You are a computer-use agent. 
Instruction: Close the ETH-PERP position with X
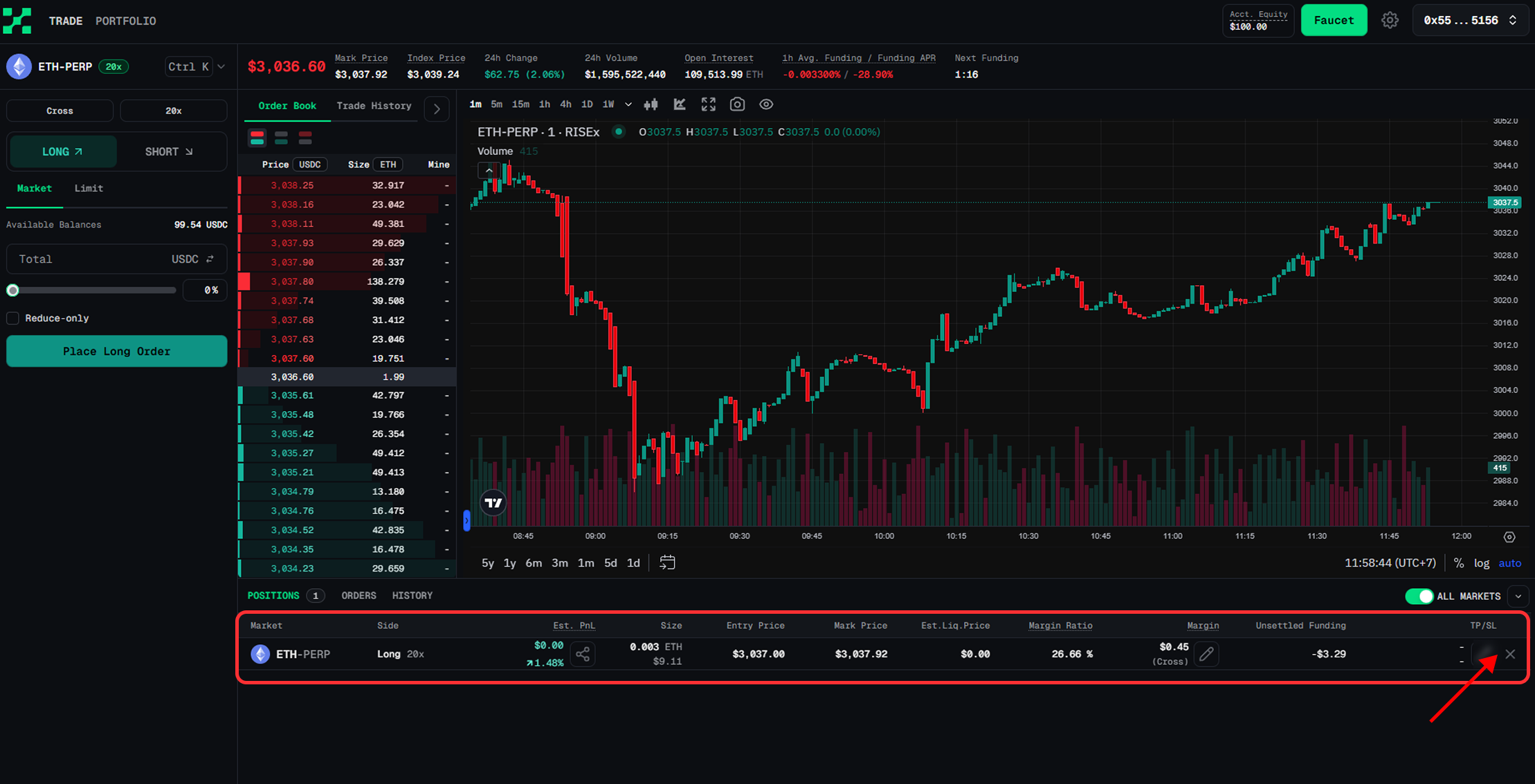click(x=1510, y=654)
